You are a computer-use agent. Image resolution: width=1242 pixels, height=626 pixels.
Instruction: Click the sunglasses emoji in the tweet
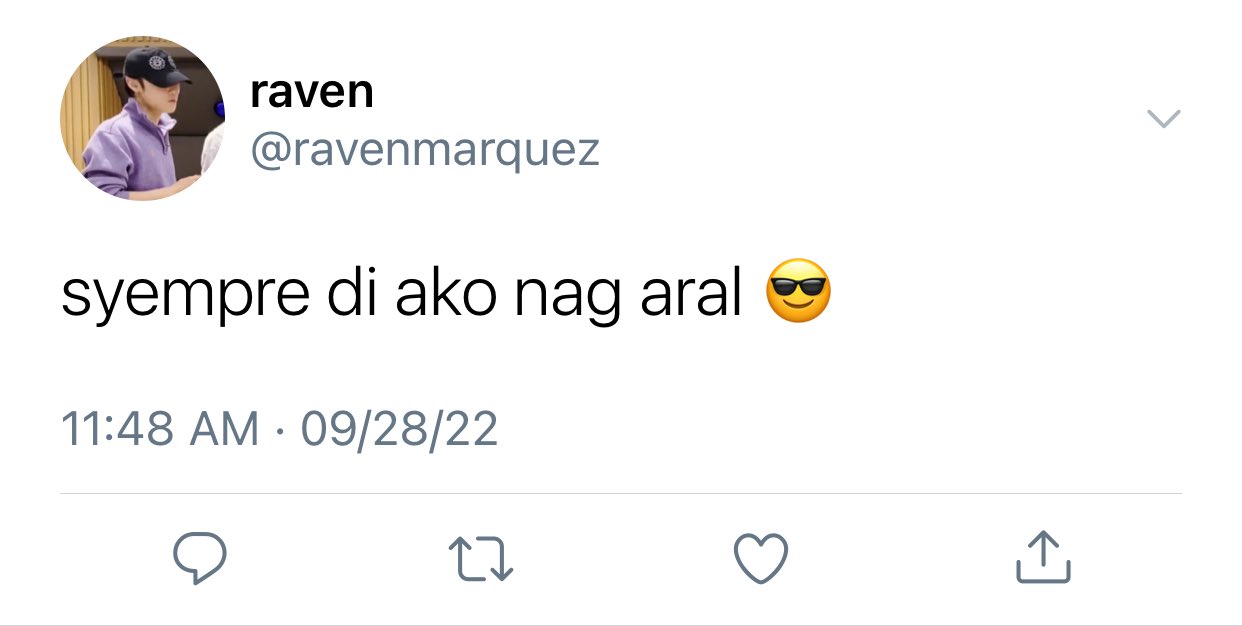(798, 291)
